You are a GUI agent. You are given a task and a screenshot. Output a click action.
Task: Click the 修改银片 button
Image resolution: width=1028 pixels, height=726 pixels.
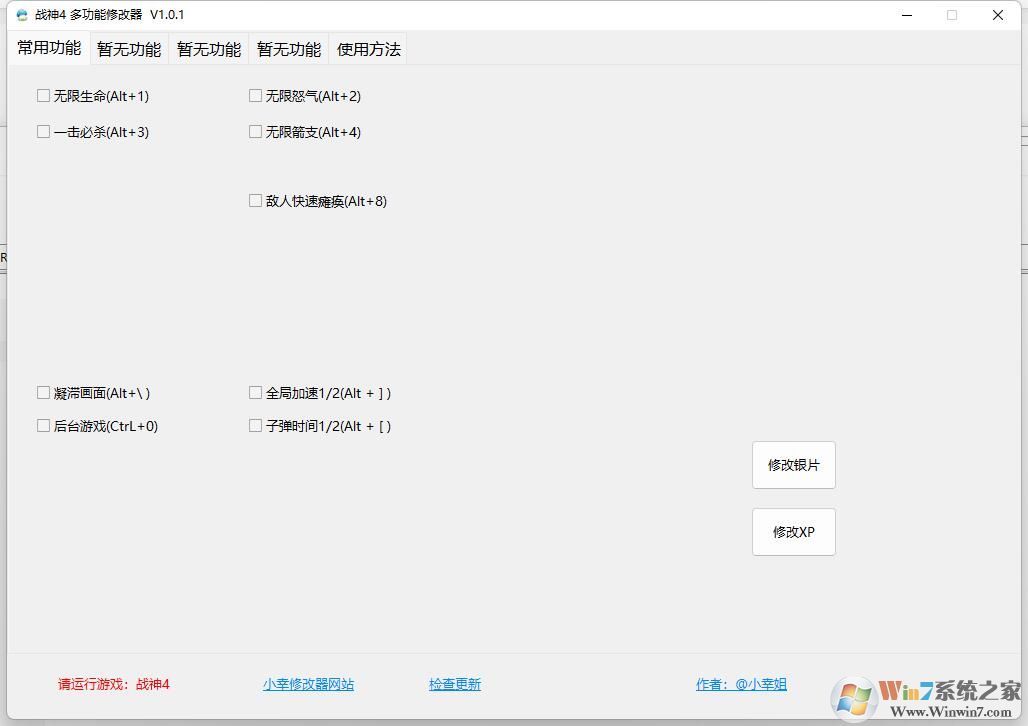(x=793, y=464)
